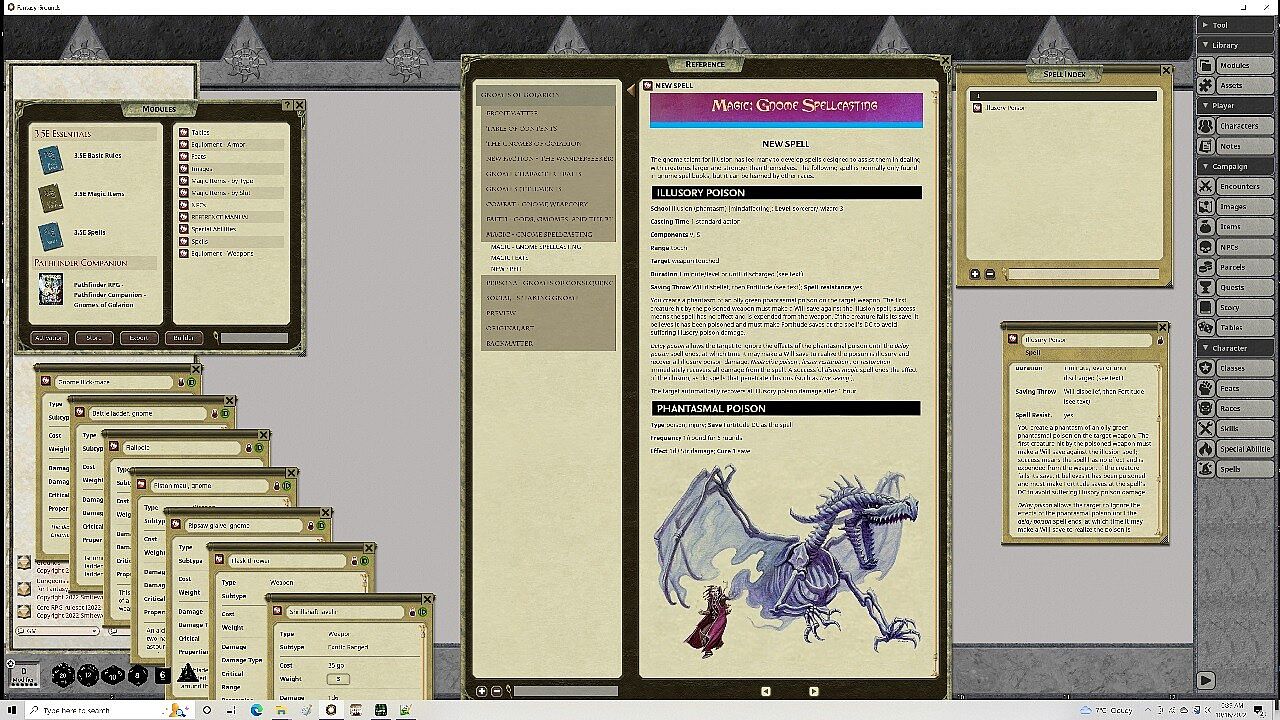Viewport: 1280px width, 720px height.
Task: Click the NPCs skull icon
Action: pos(1206,247)
